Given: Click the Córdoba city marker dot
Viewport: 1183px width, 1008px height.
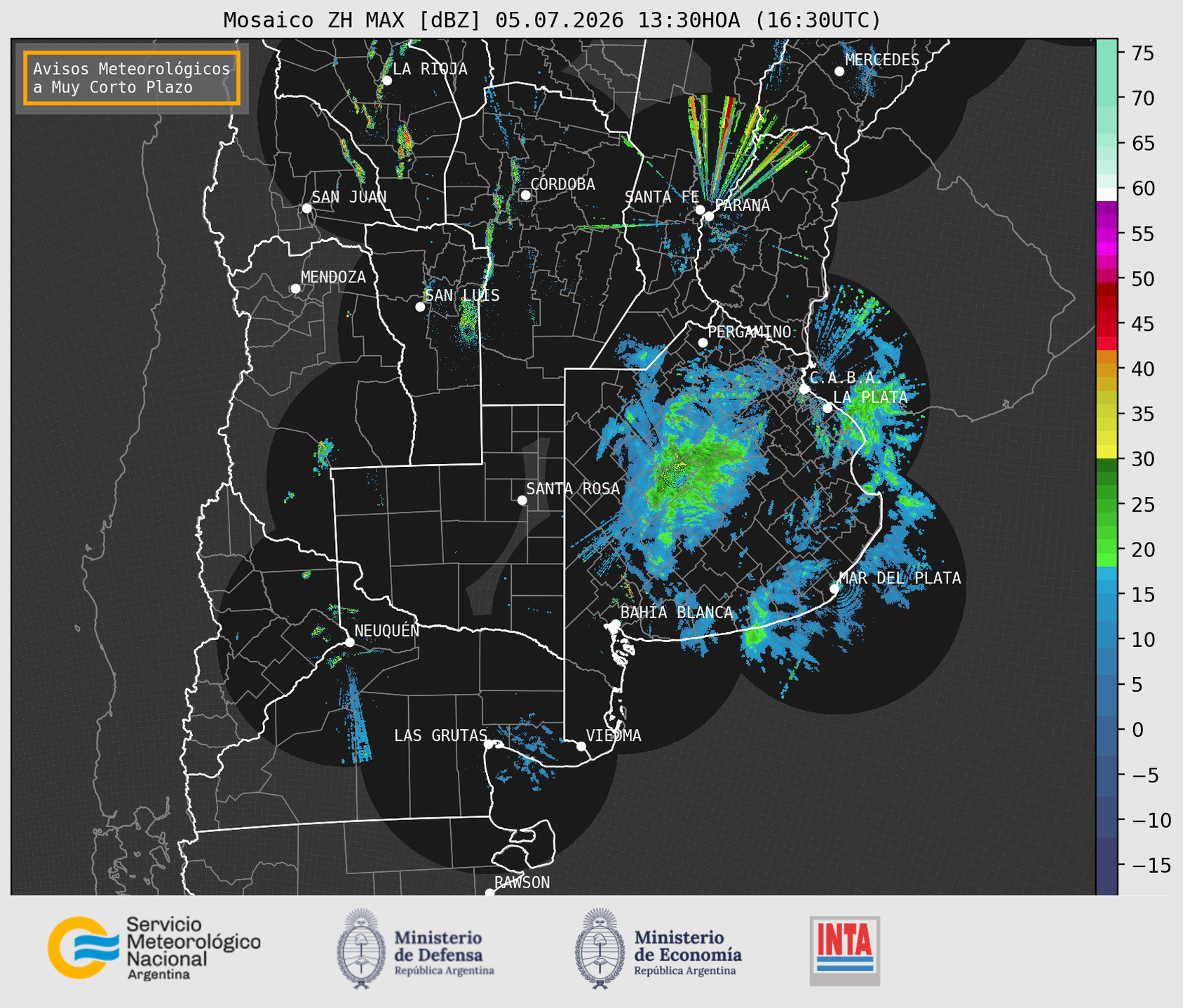Looking at the screenshot, I should [525, 195].
